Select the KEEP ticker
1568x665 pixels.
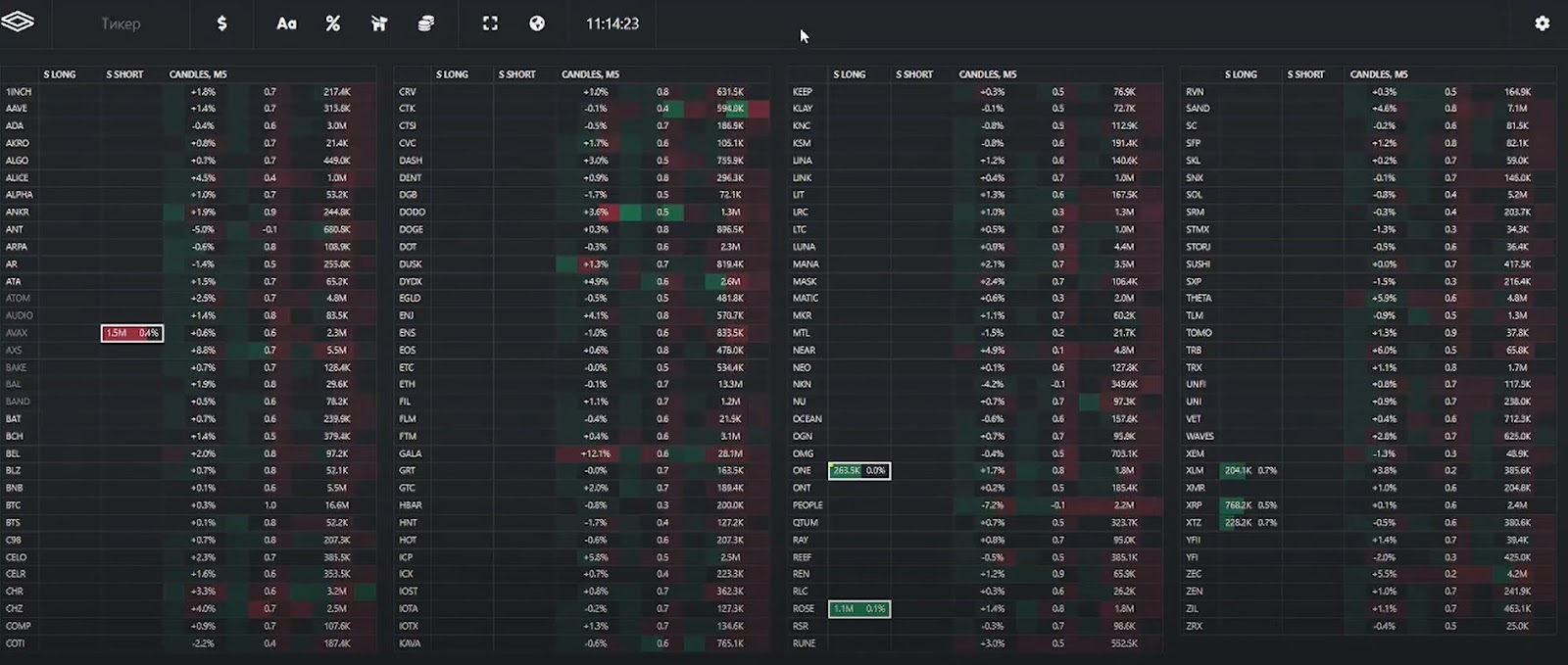coord(803,92)
